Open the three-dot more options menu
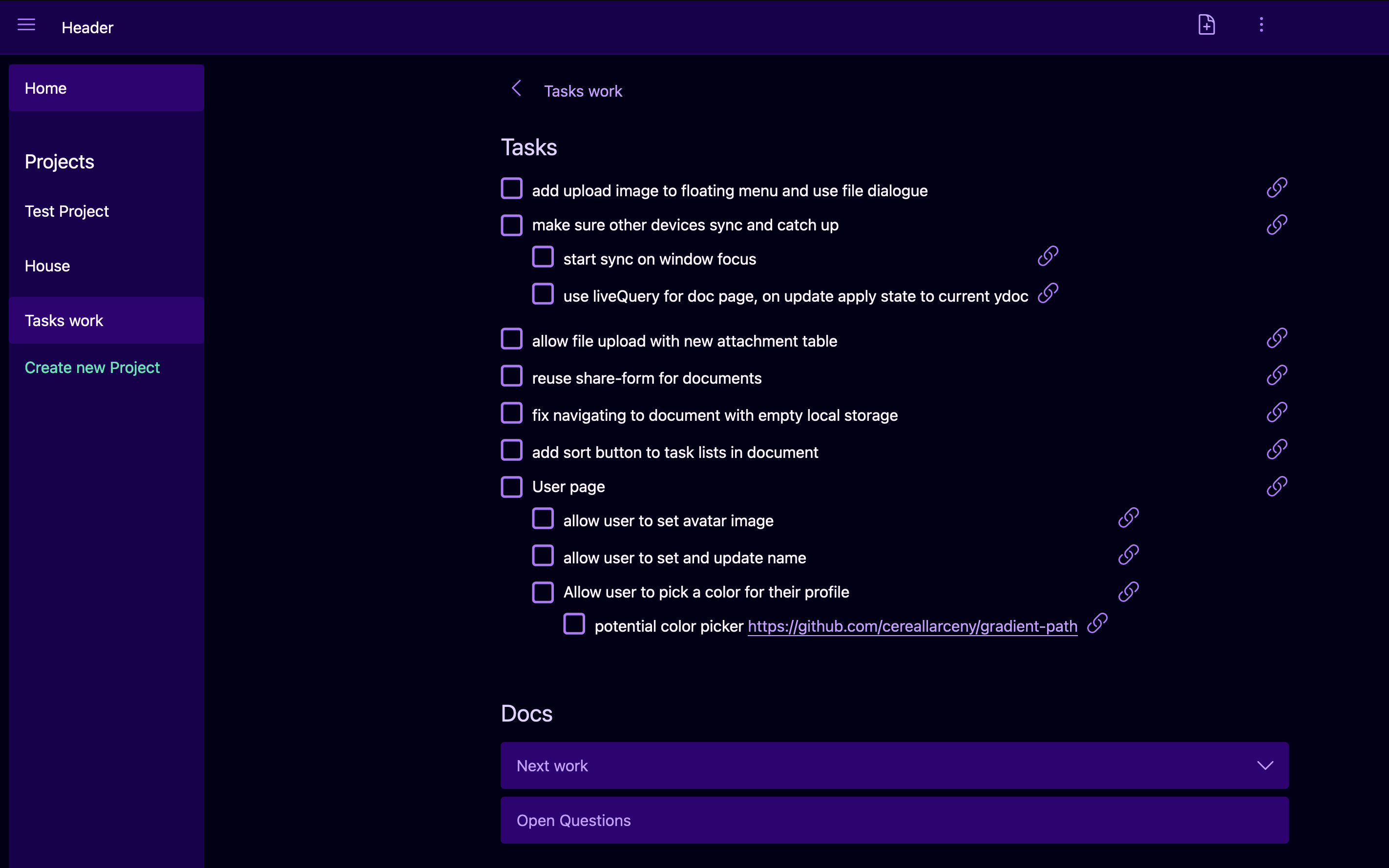Screen dimensions: 1389x868 (x=1261, y=25)
